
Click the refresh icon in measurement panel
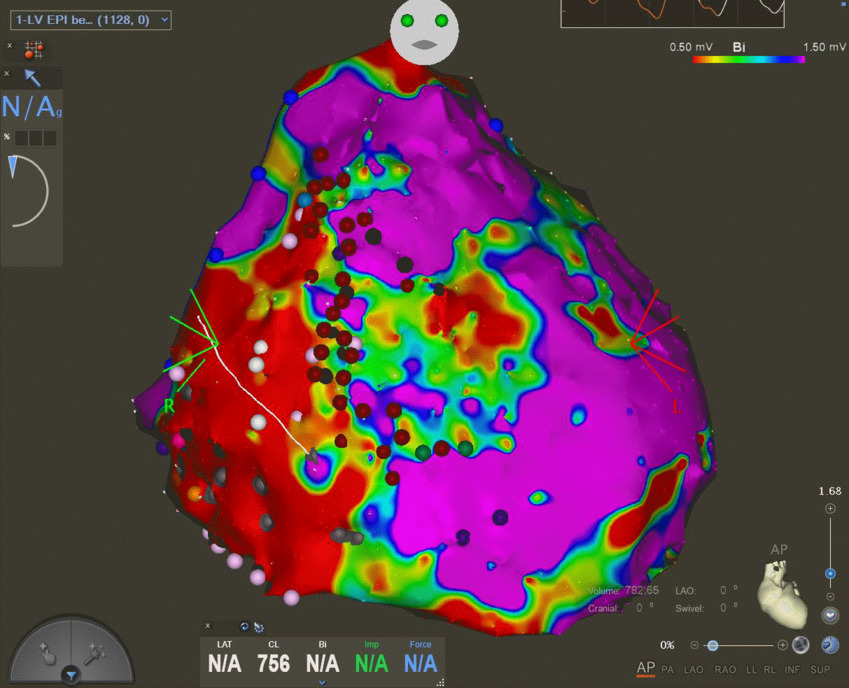(244, 627)
